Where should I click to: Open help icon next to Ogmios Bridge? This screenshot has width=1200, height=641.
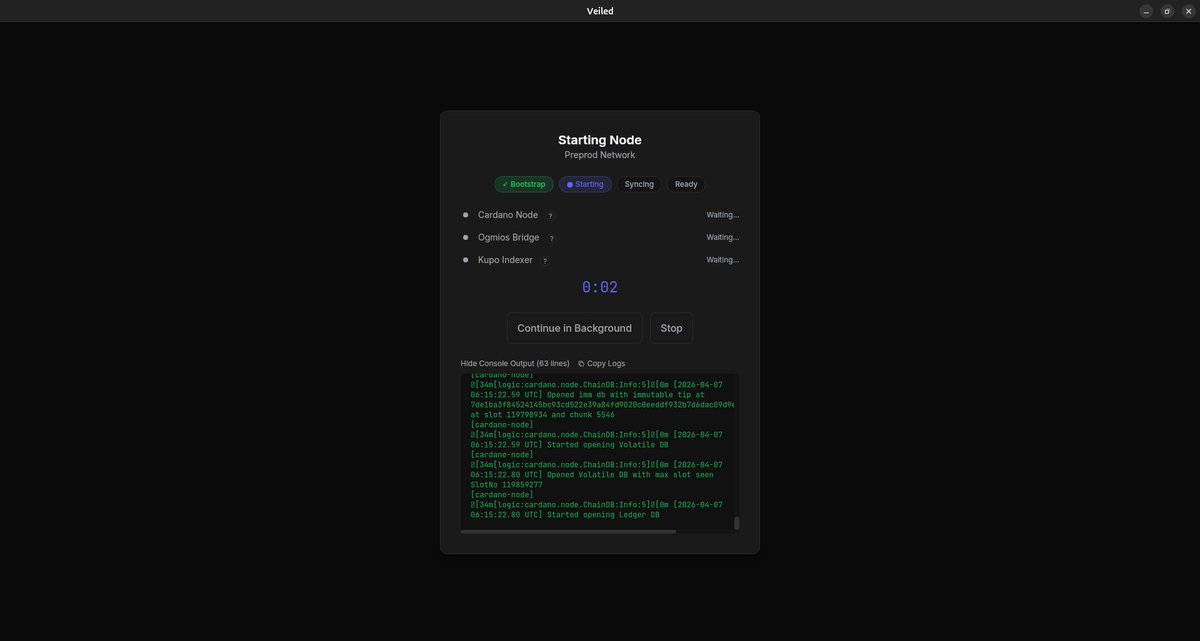[x=551, y=238]
